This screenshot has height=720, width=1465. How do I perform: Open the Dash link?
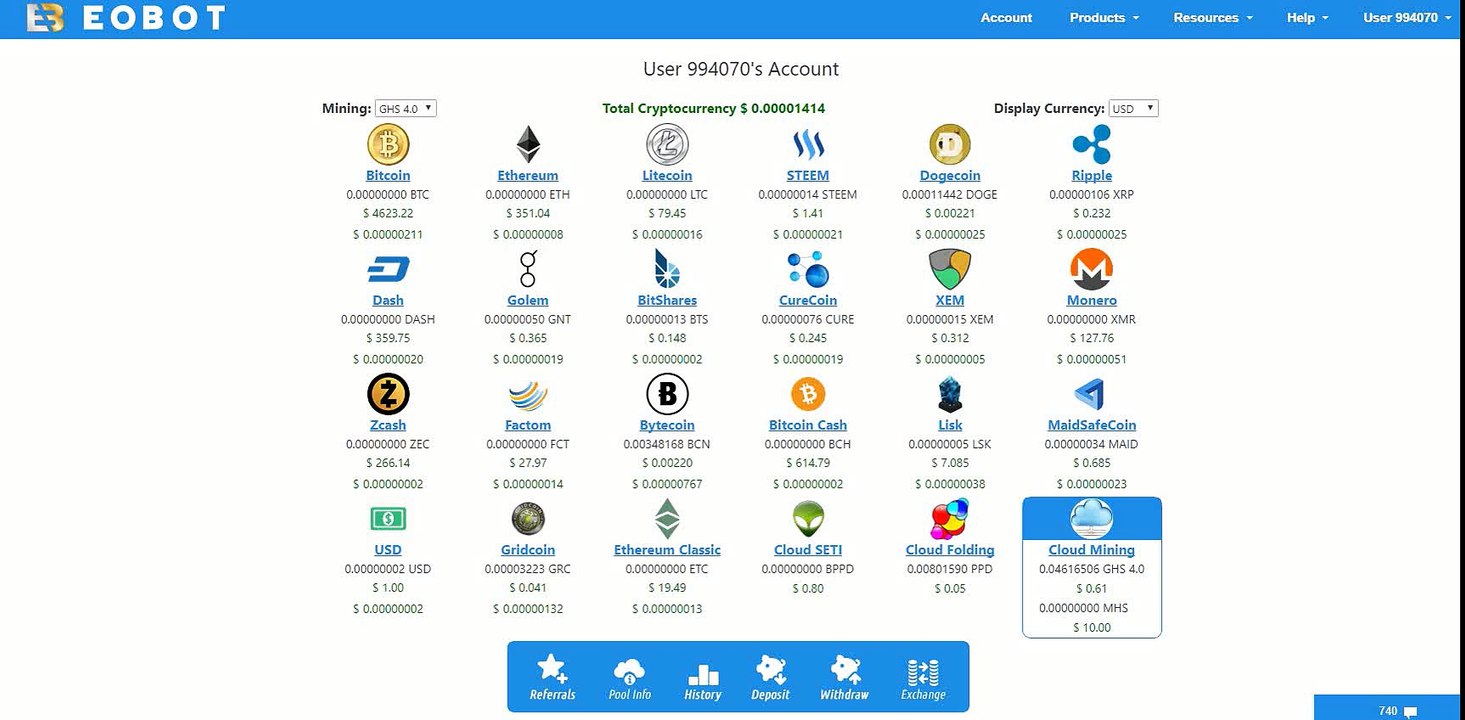388,301
